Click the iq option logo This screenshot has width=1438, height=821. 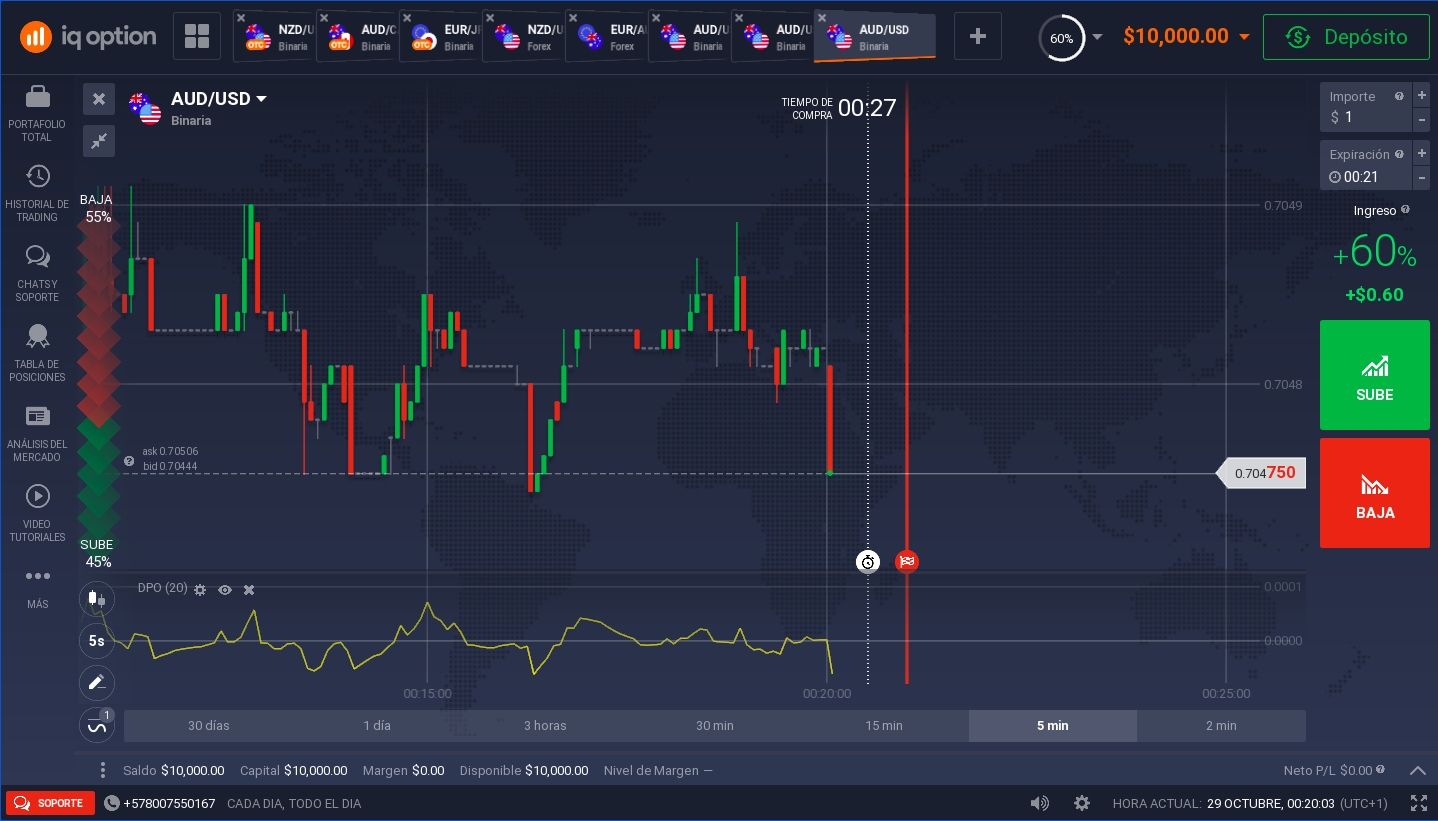(88, 37)
